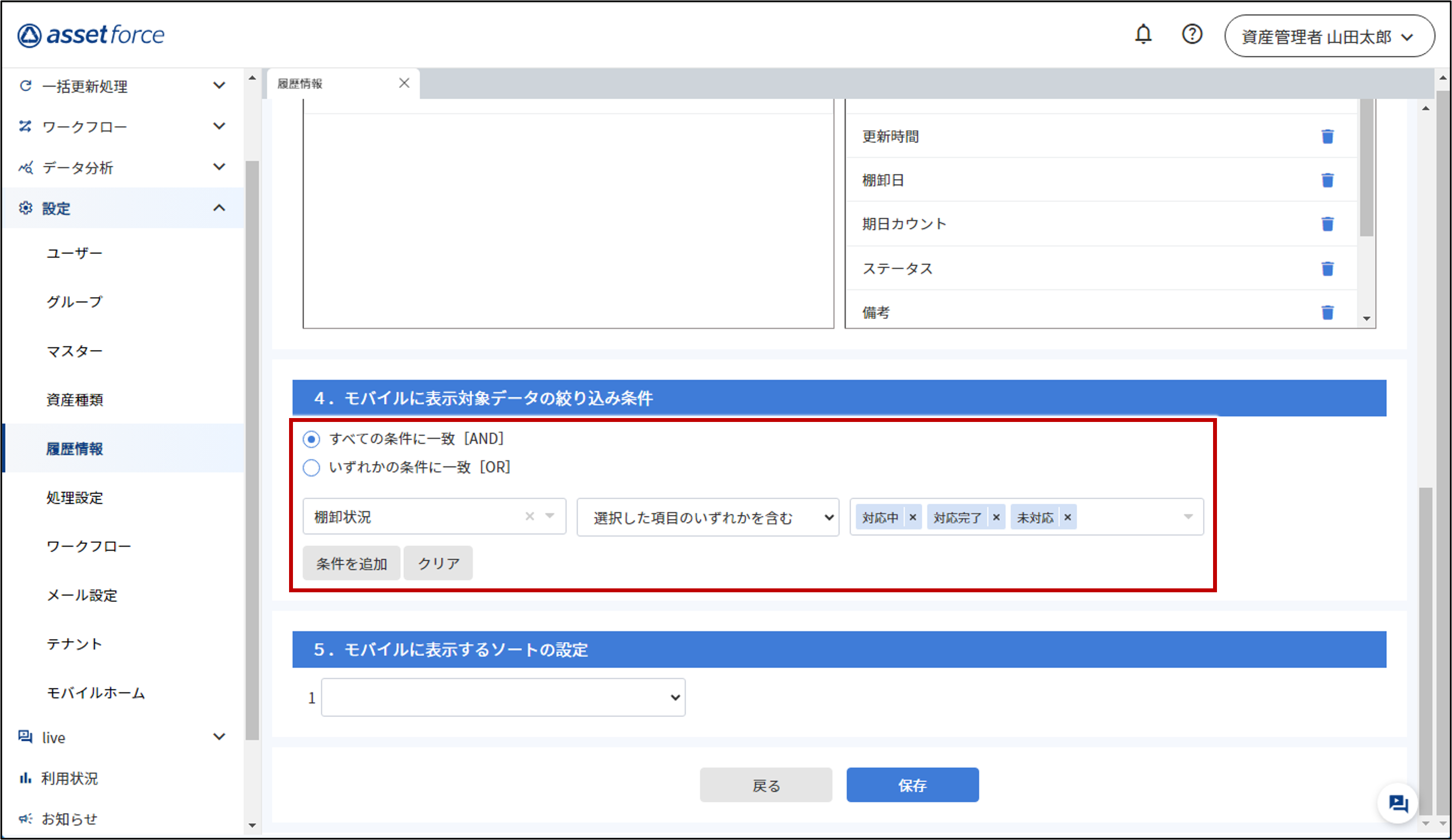Open グループ settings page
Image resolution: width=1452 pixels, height=840 pixels.
74,302
